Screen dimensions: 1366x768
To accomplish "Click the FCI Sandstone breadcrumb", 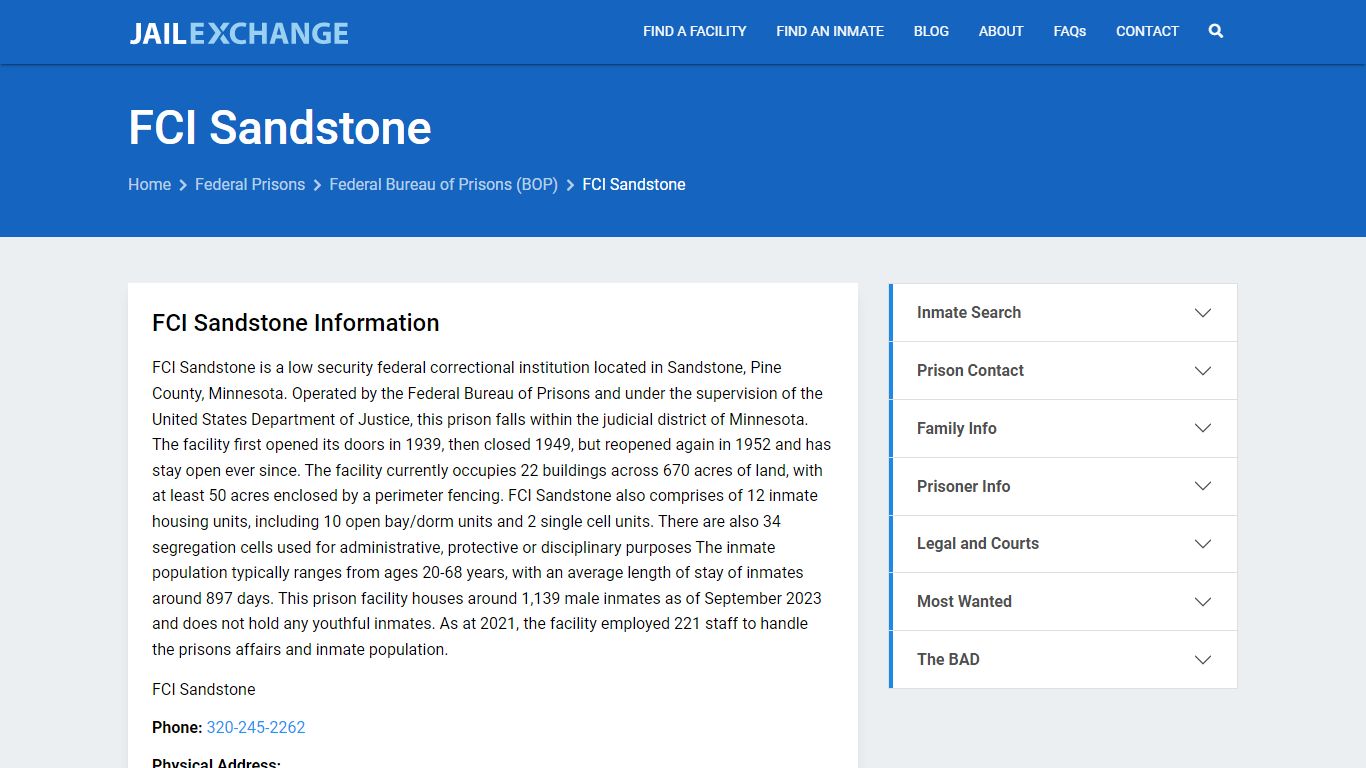I will [634, 184].
